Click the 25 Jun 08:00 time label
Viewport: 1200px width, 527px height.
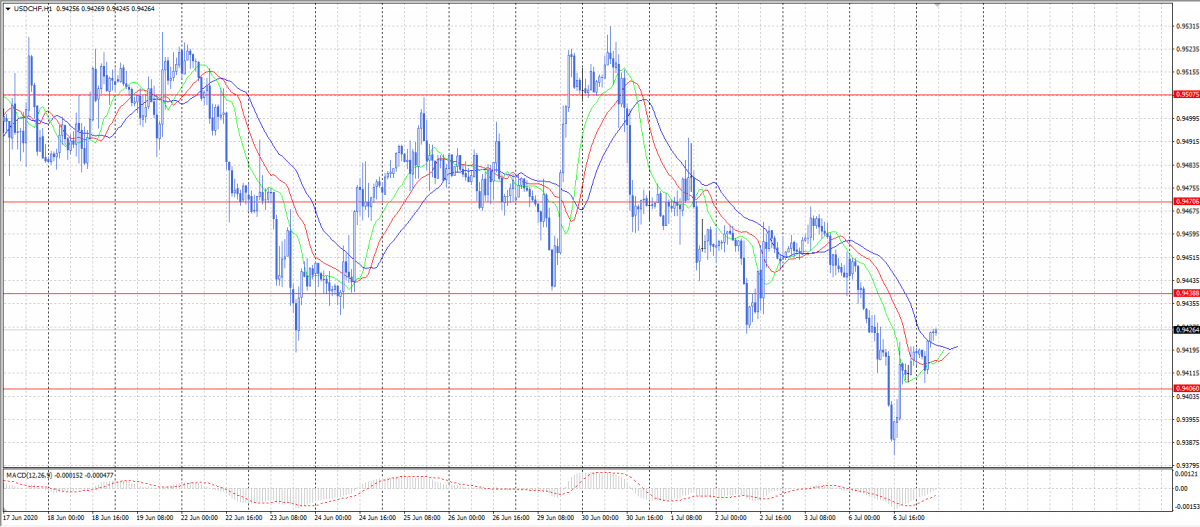[x=423, y=518]
